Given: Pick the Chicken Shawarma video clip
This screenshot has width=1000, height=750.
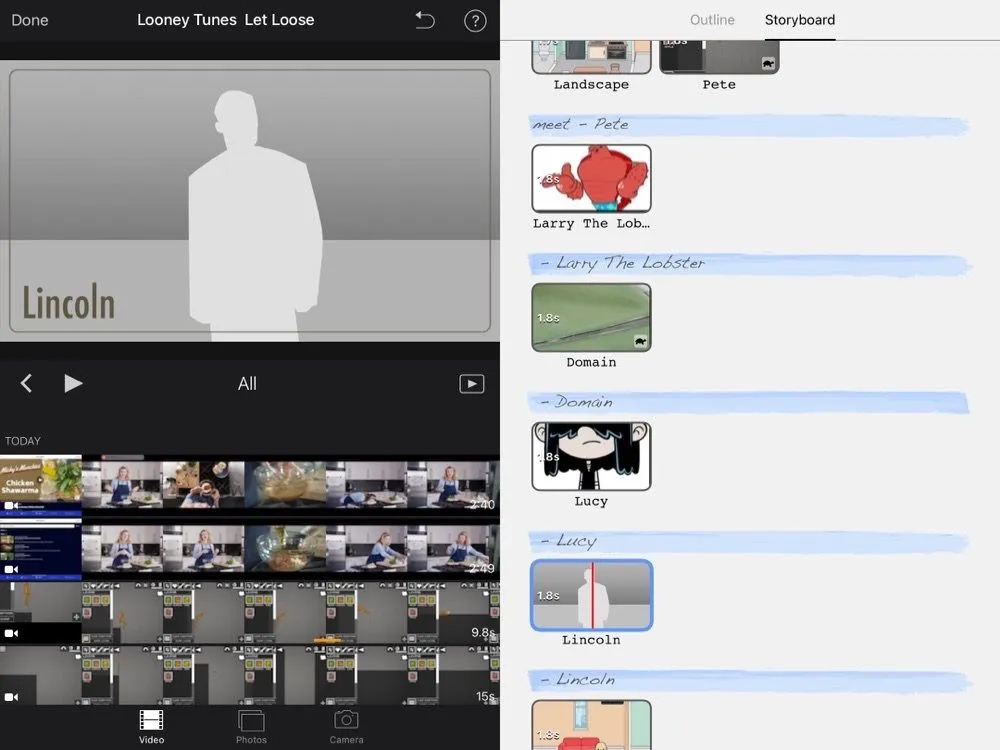Looking at the screenshot, I should click(x=41, y=485).
